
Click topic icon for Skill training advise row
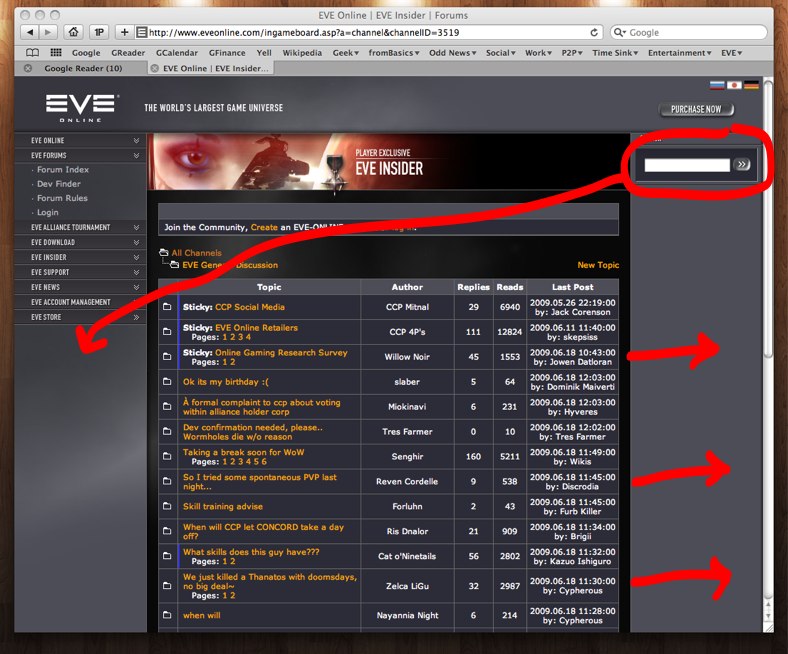click(167, 506)
